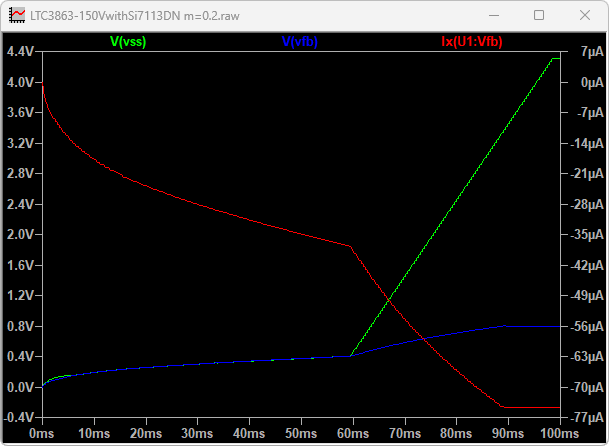The image size is (609, 446).
Task: Select the V(vfb) trace label
Action: coord(299,41)
